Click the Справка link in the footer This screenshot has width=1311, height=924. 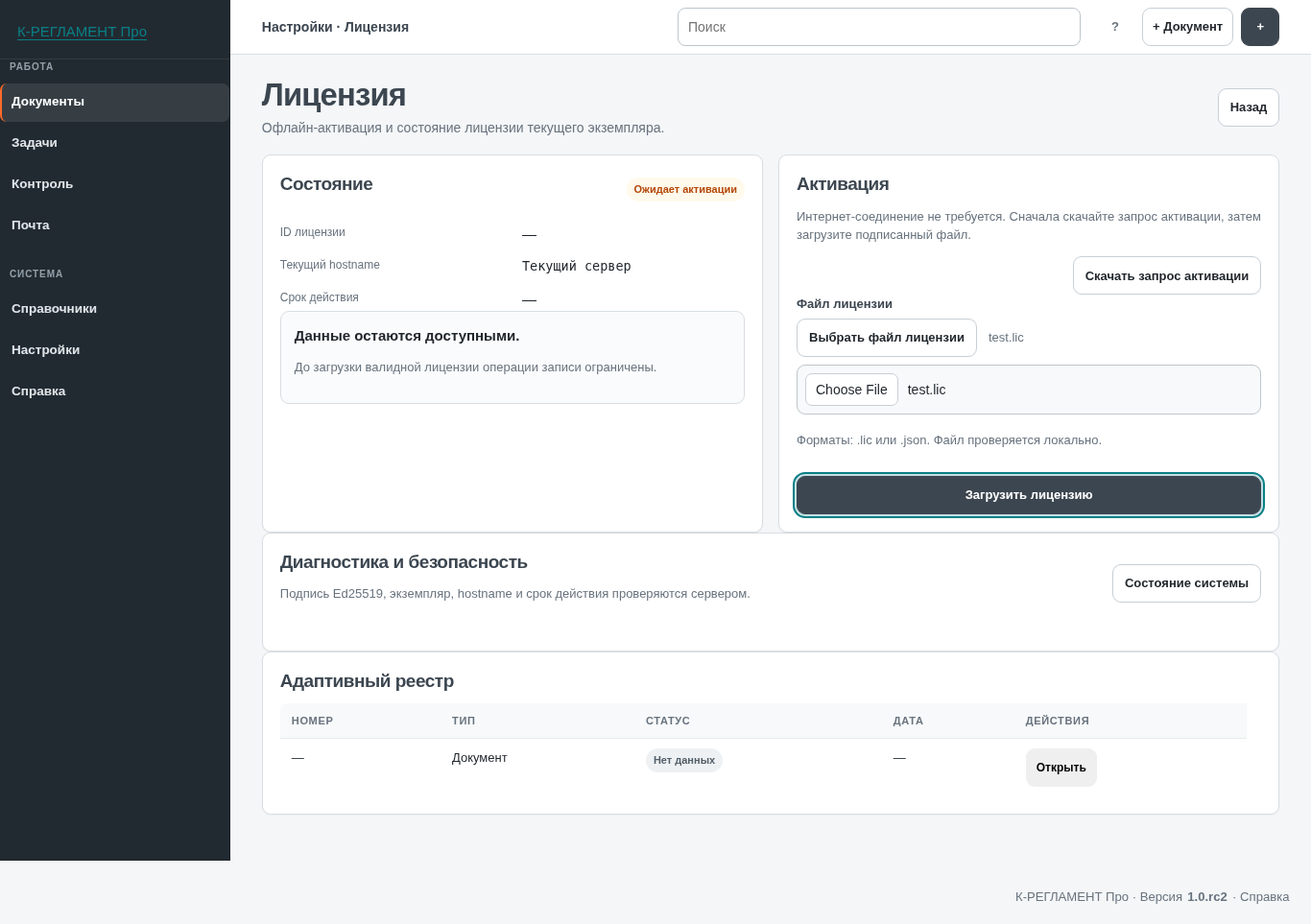coord(1264,897)
